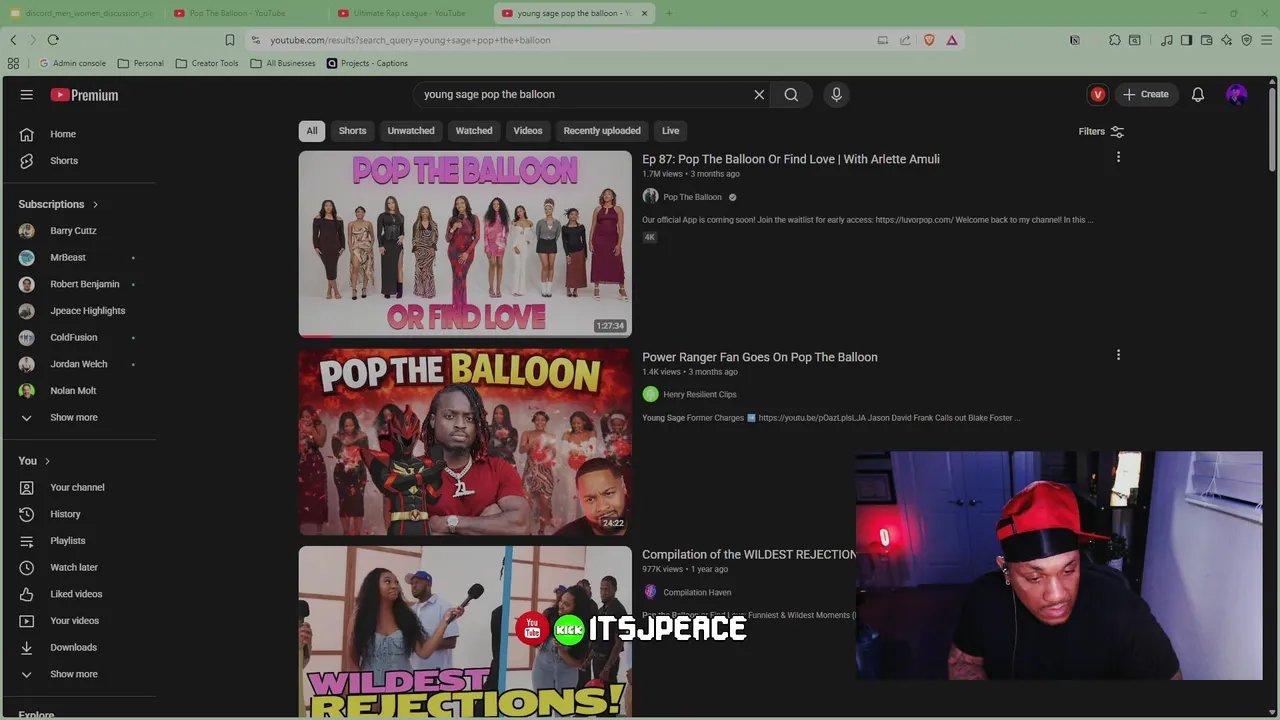Start voice search with microphone
Screen dimensions: 1280x720
[x=837, y=94]
